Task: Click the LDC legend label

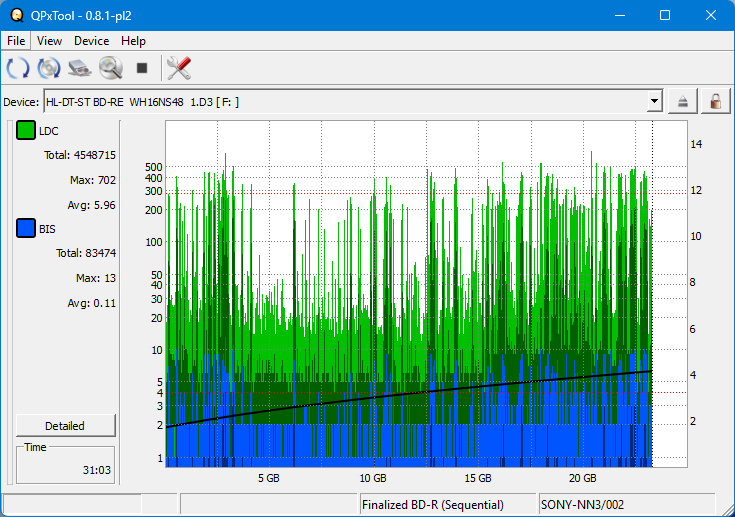Action: (49, 131)
